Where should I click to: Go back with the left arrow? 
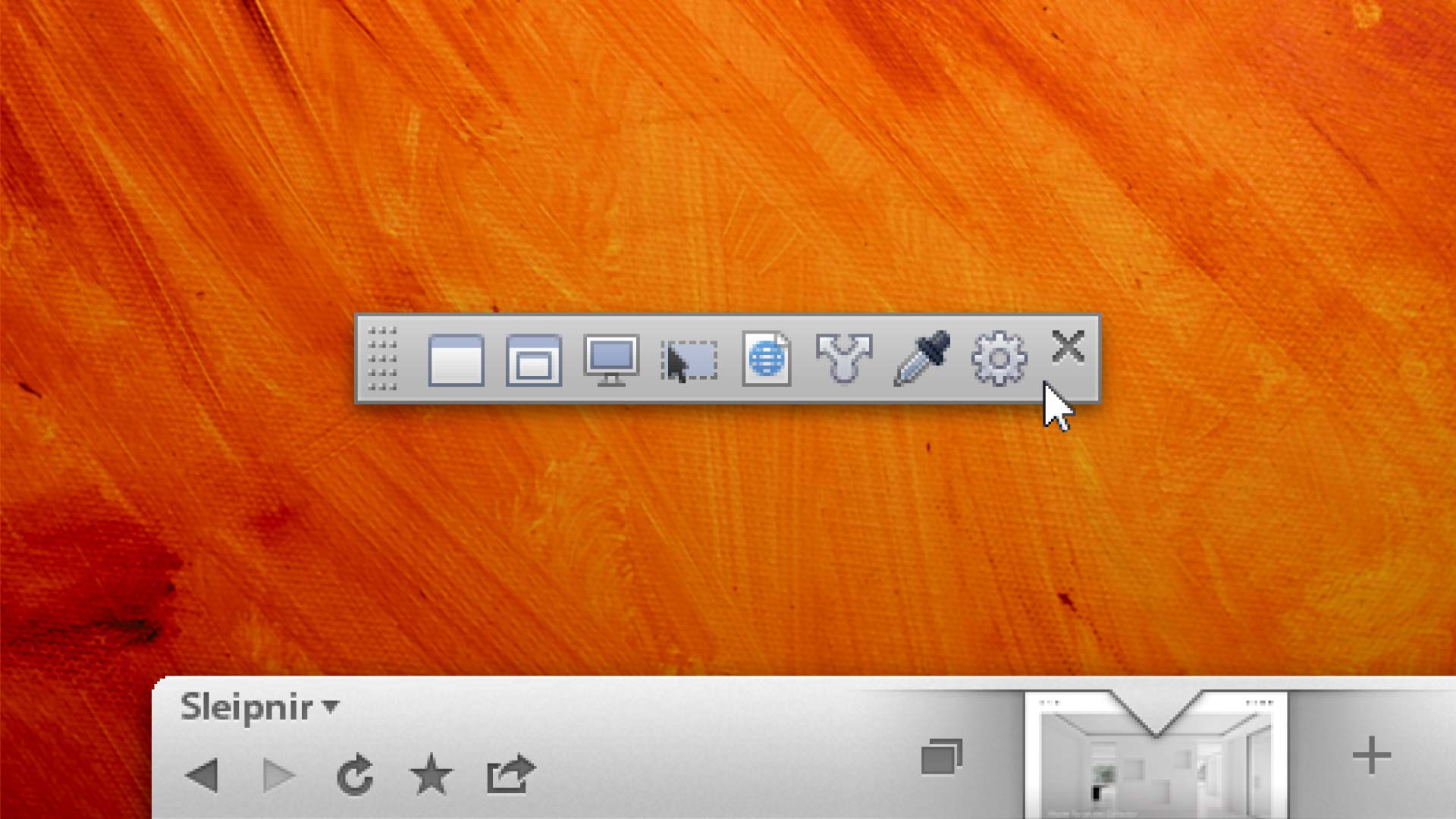[x=202, y=775]
